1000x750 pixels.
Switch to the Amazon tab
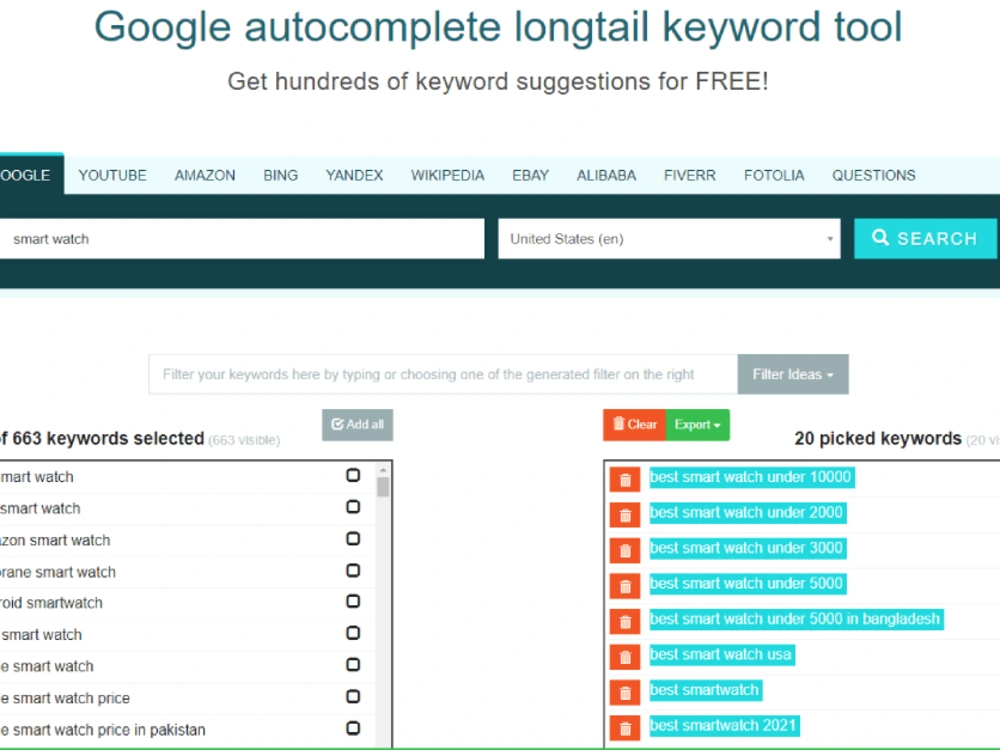[205, 175]
